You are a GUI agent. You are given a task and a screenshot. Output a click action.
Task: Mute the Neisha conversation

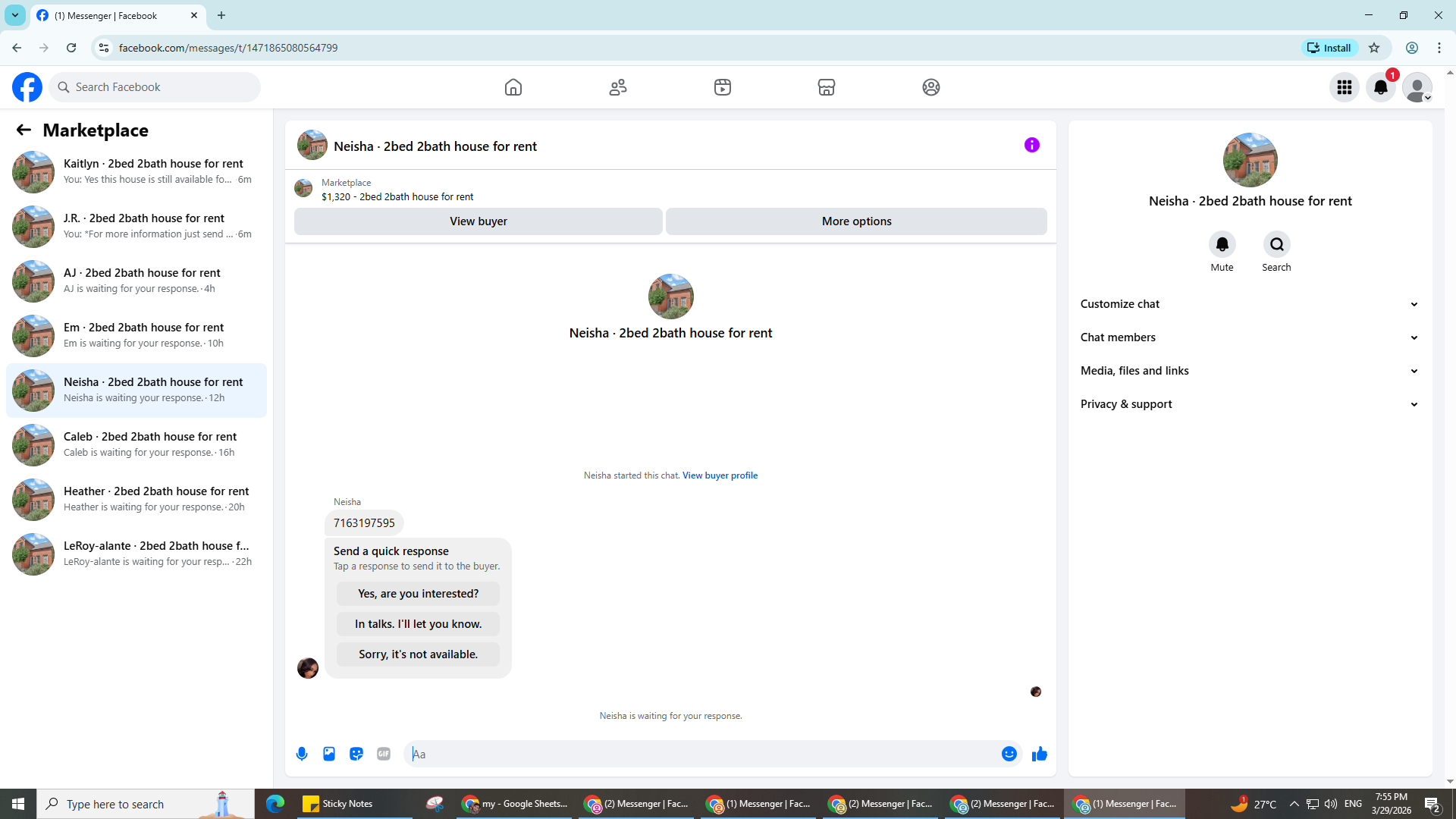click(x=1222, y=244)
